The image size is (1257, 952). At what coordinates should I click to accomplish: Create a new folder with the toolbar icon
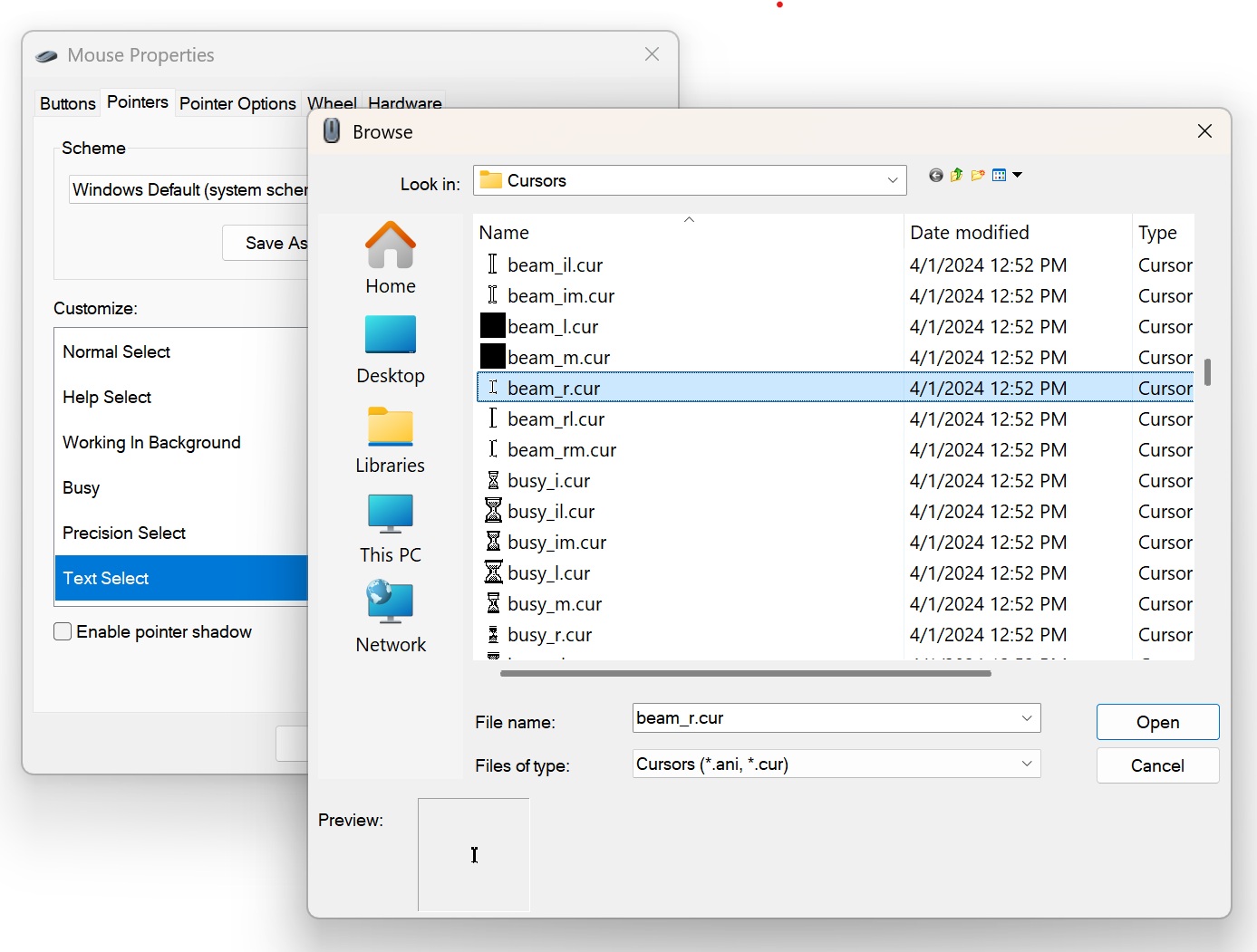coord(978,175)
